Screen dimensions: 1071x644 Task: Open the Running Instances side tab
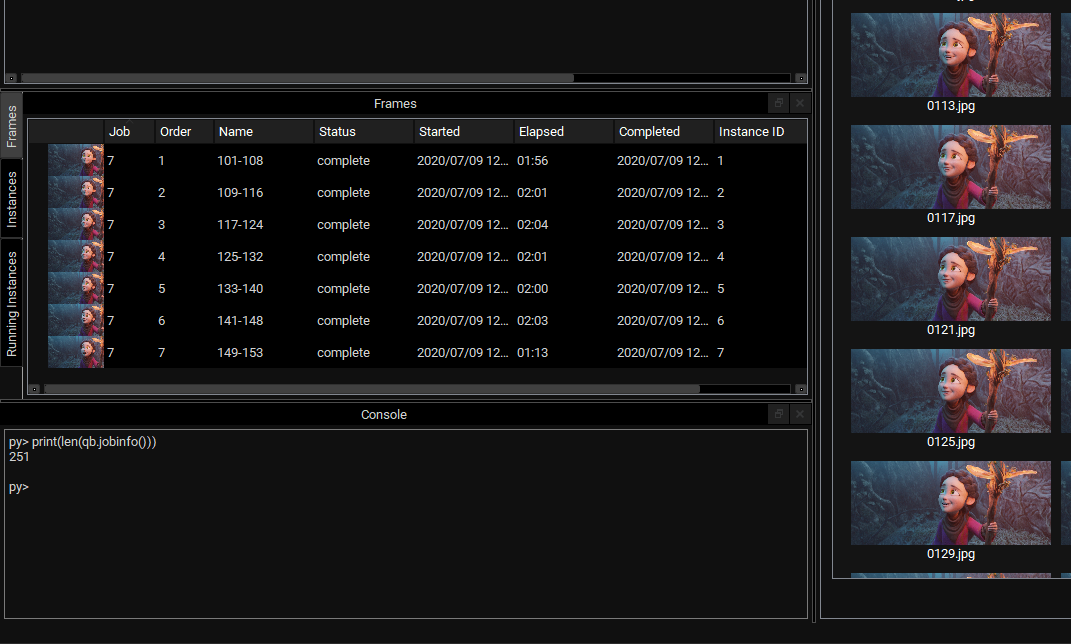click(x=12, y=304)
